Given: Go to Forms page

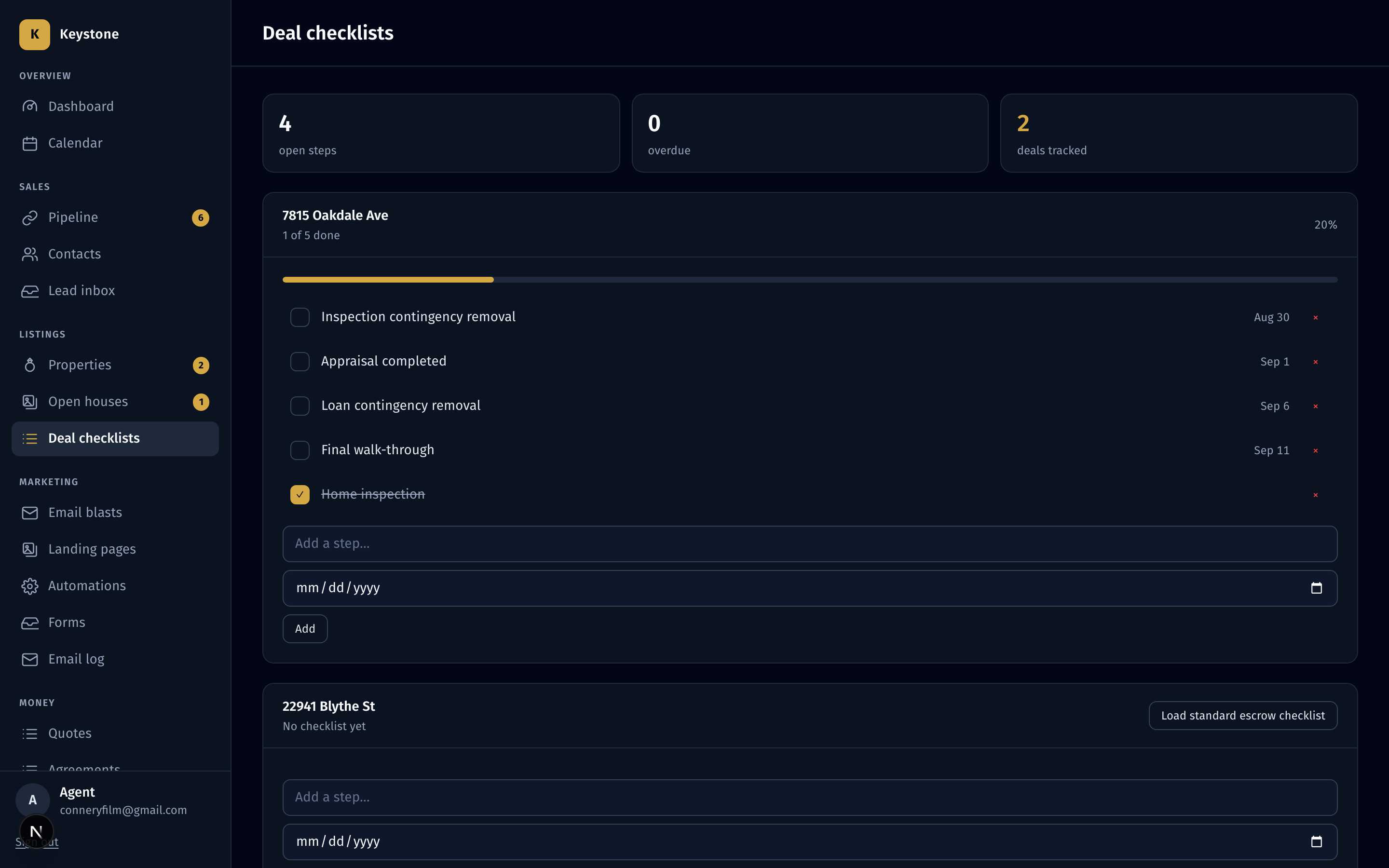Looking at the screenshot, I should [x=115, y=623].
